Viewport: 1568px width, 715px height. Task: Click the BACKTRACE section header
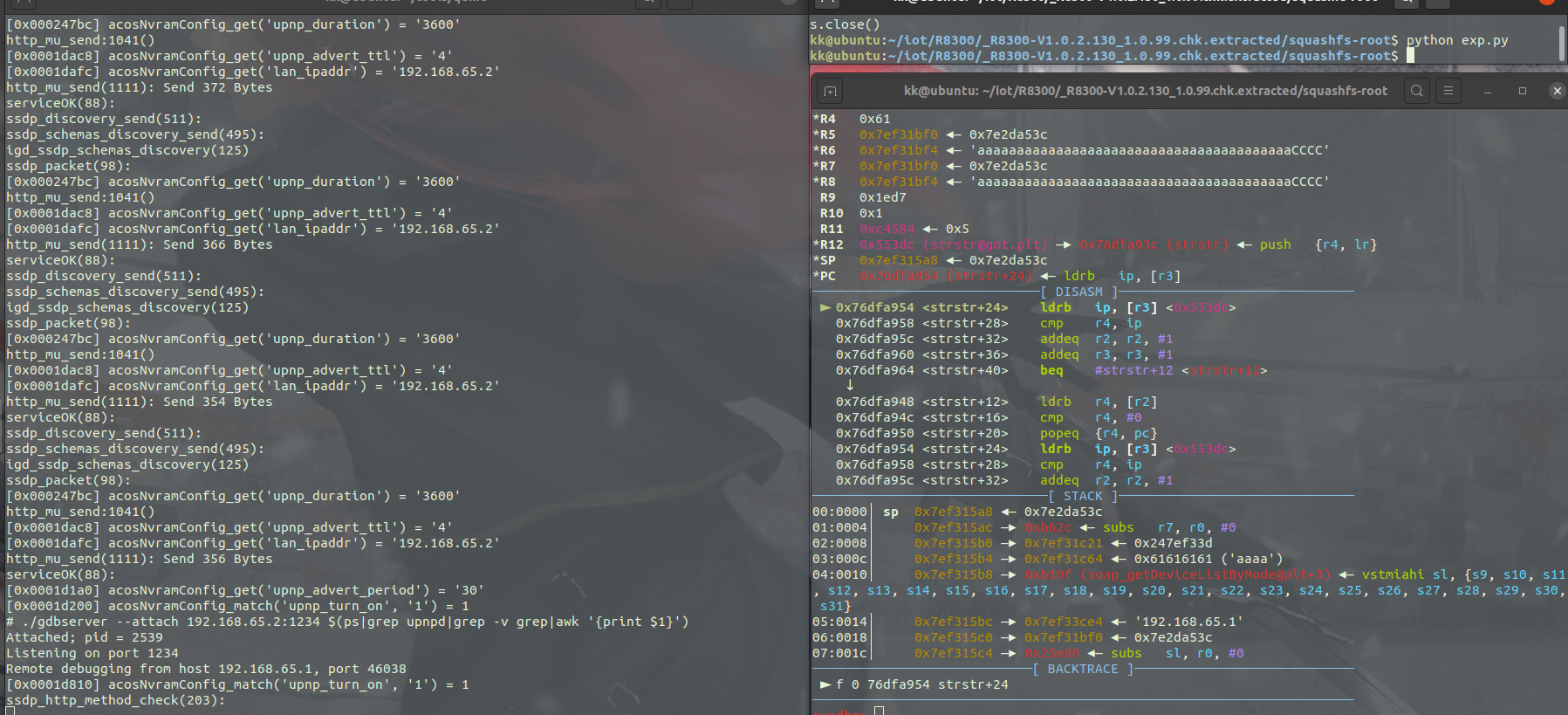pyautogui.click(x=1083, y=669)
